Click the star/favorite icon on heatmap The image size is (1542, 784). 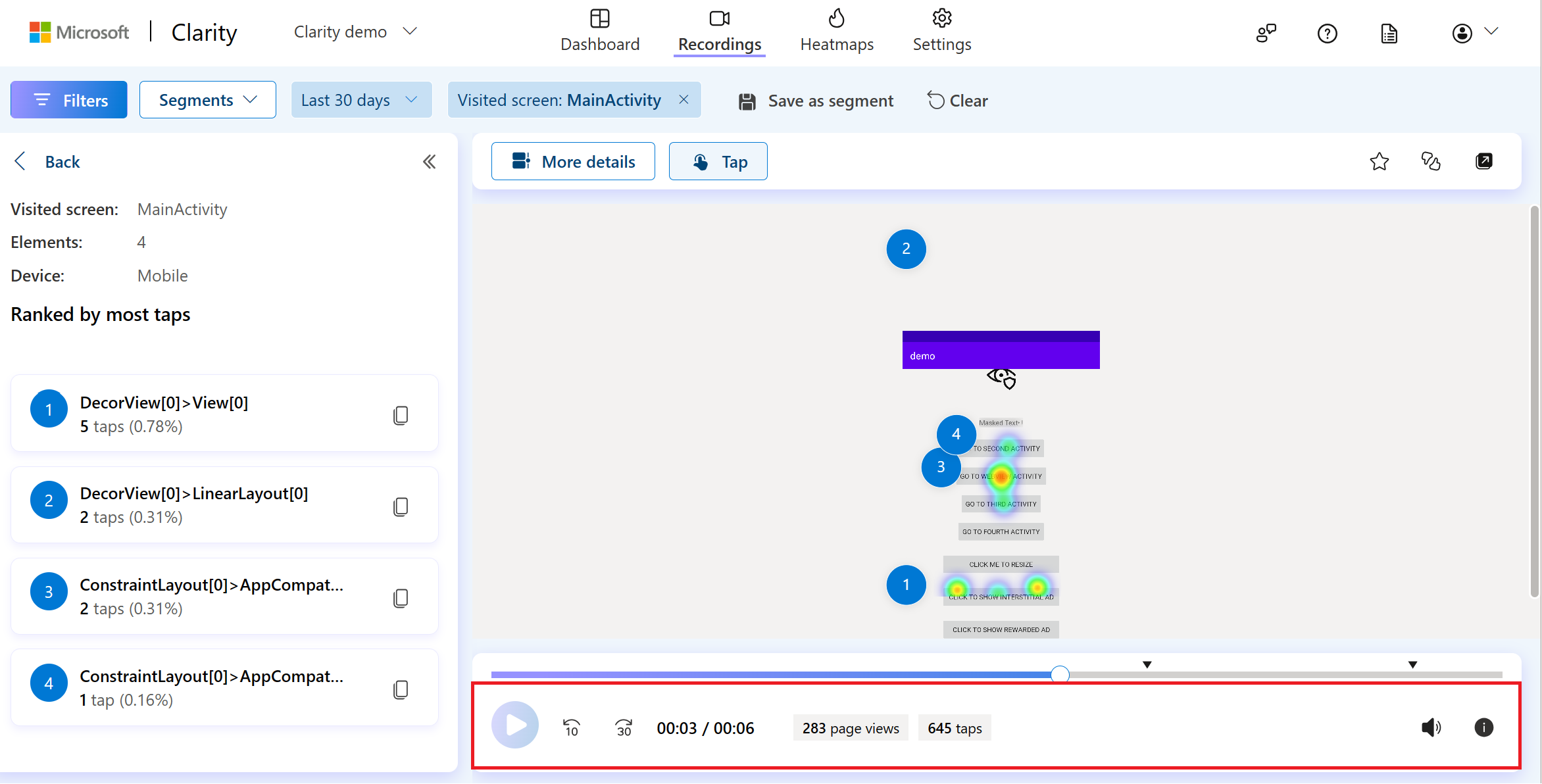coord(1379,161)
